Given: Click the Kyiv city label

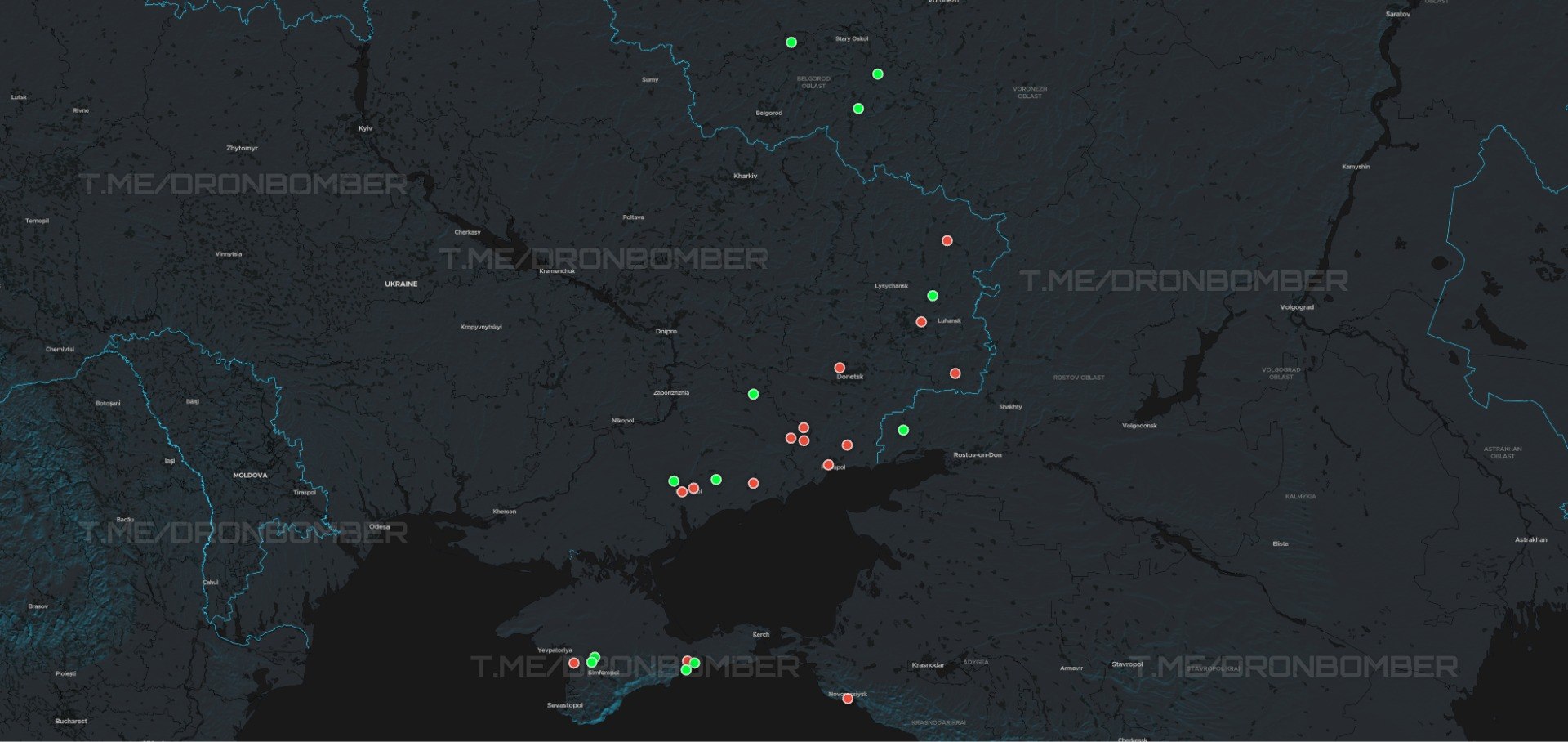Looking at the screenshot, I should pos(366,128).
